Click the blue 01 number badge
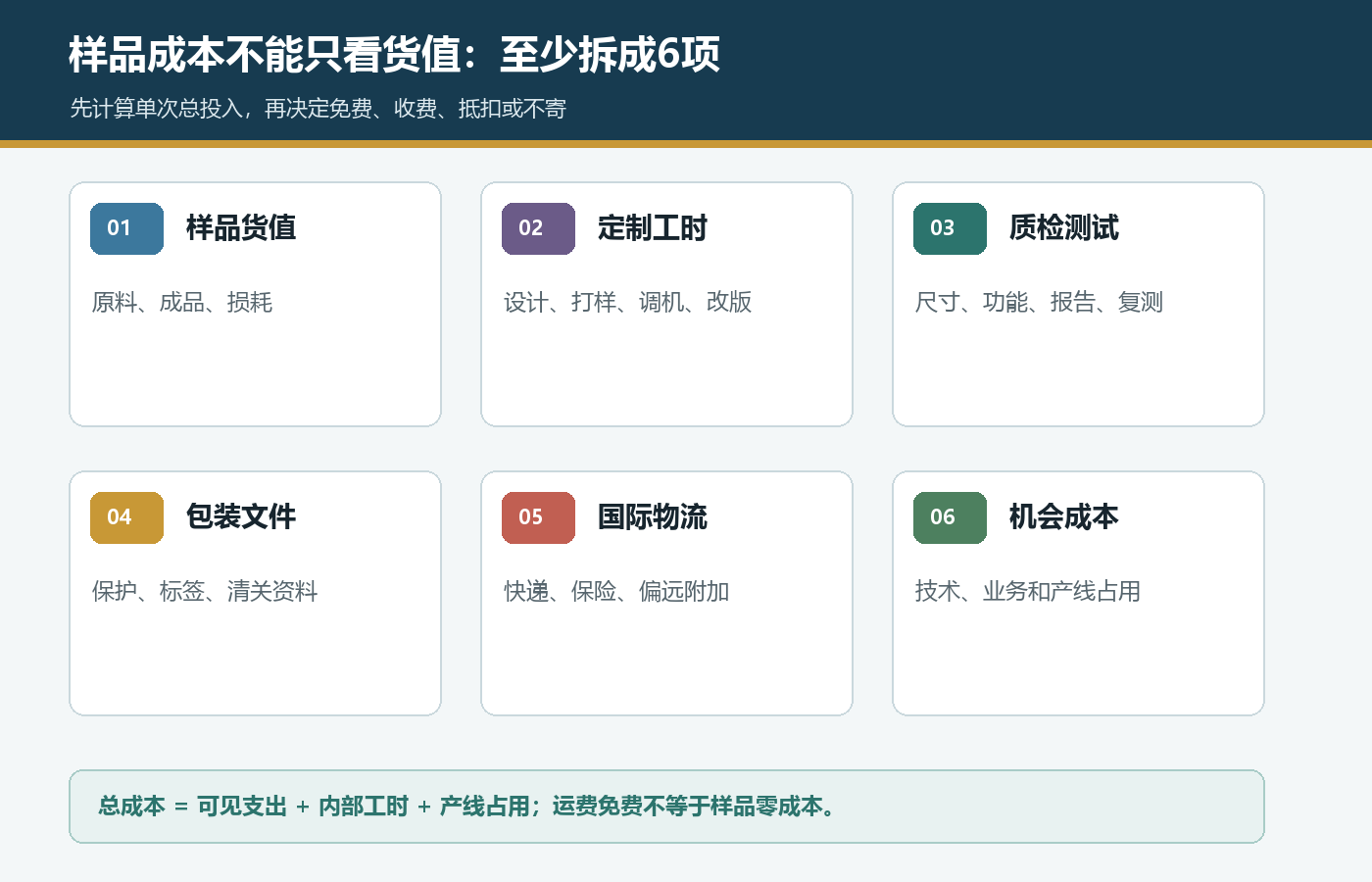Image resolution: width=1372 pixels, height=882 pixels. point(126,228)
